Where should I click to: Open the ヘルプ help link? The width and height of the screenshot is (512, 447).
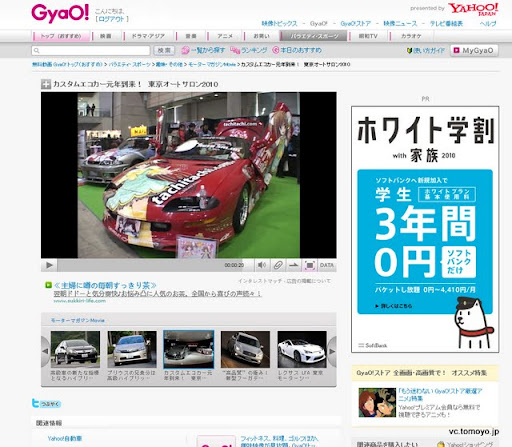488,24
